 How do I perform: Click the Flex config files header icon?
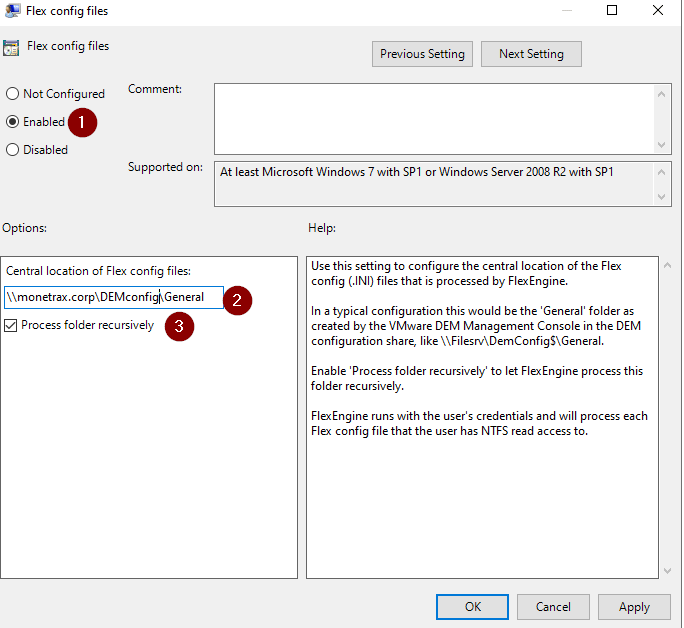click(11, 47)
